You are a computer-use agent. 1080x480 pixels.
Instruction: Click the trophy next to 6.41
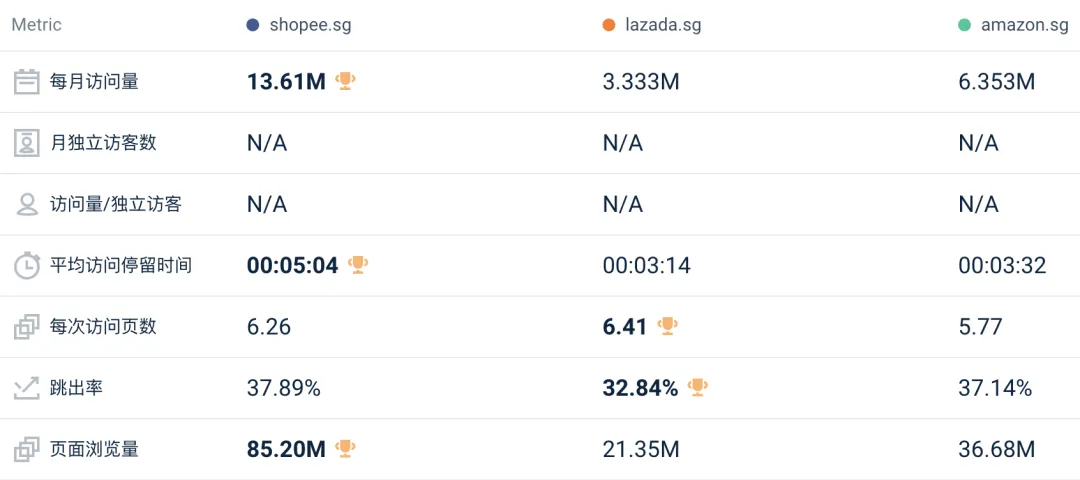coord(668,326)
